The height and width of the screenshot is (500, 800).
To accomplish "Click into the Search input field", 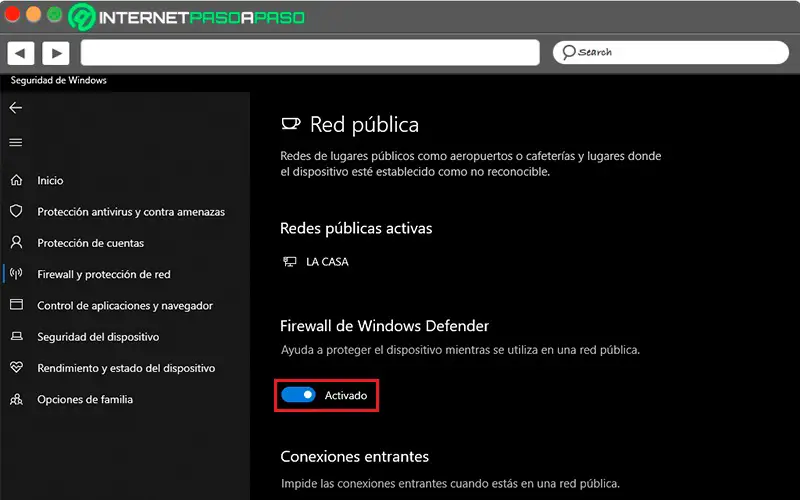I will tap(670, 53).
